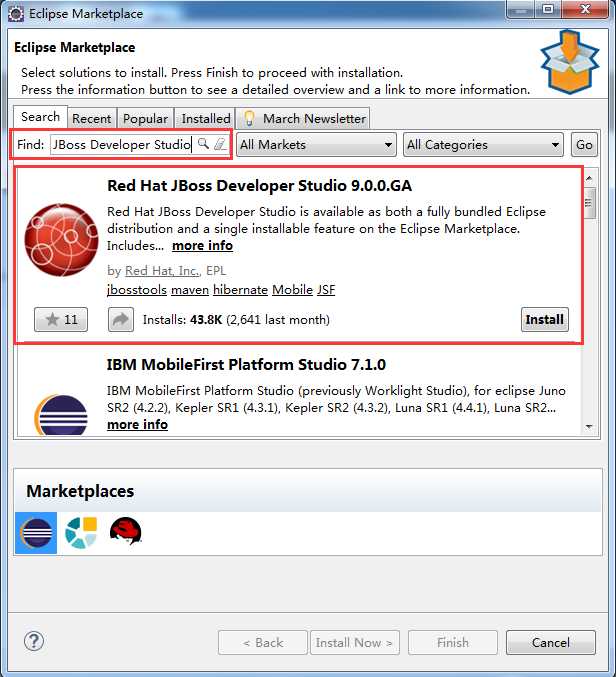This screenshot has height=677, width=616.
Task: Click the lightbulb icon on March Newsletter tab
Action: (x=249, y=118)
